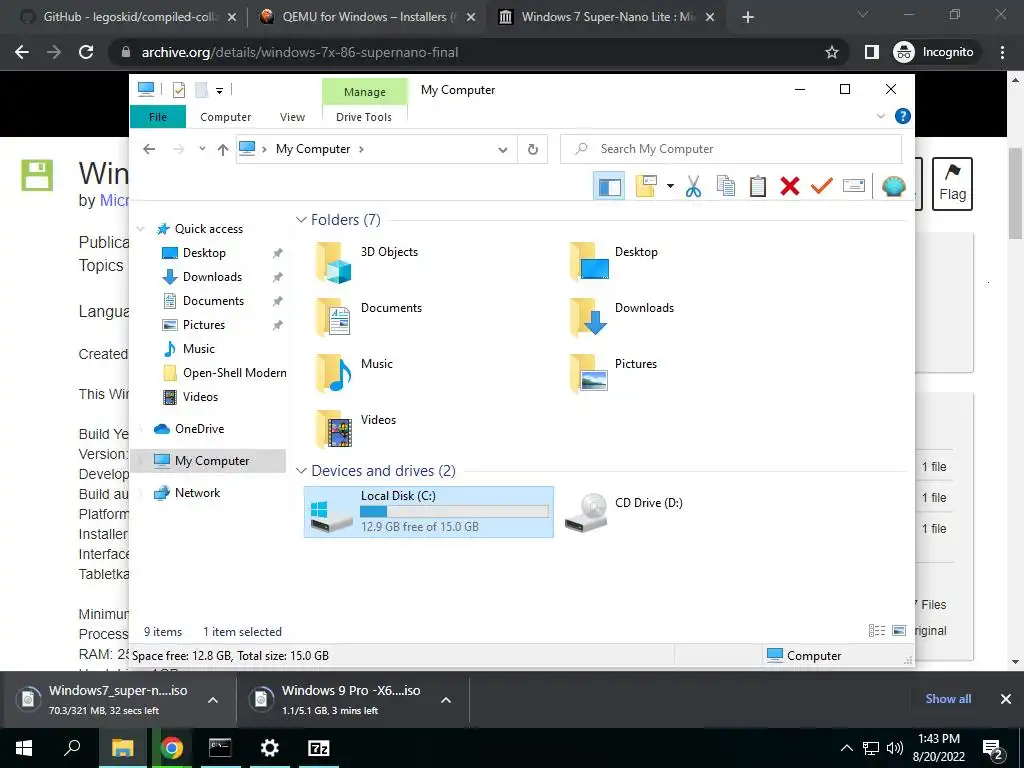Select Local Disk (C:) drive

tap(428, 512)
